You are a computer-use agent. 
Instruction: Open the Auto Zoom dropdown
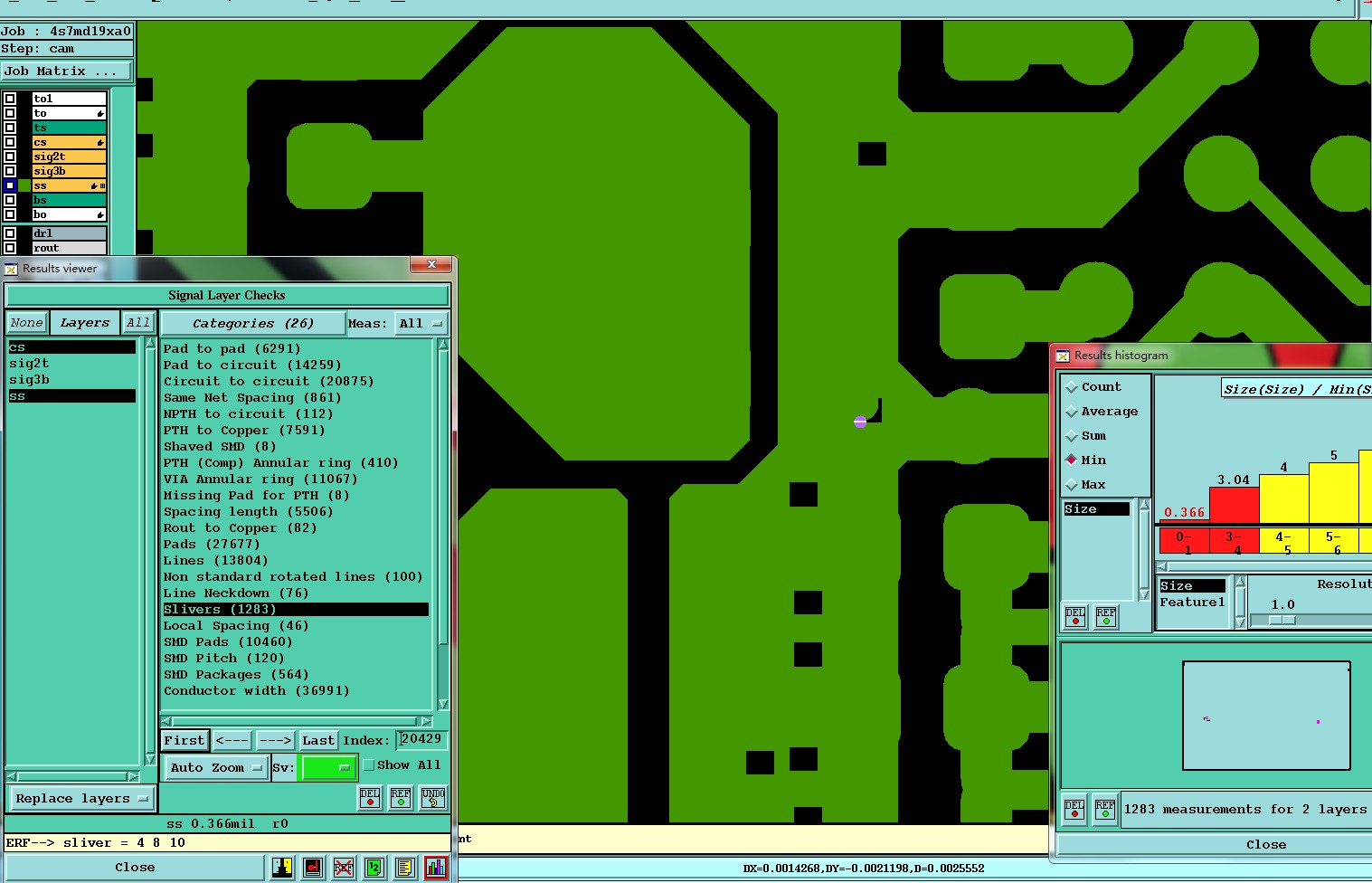(x=215, y=768)
